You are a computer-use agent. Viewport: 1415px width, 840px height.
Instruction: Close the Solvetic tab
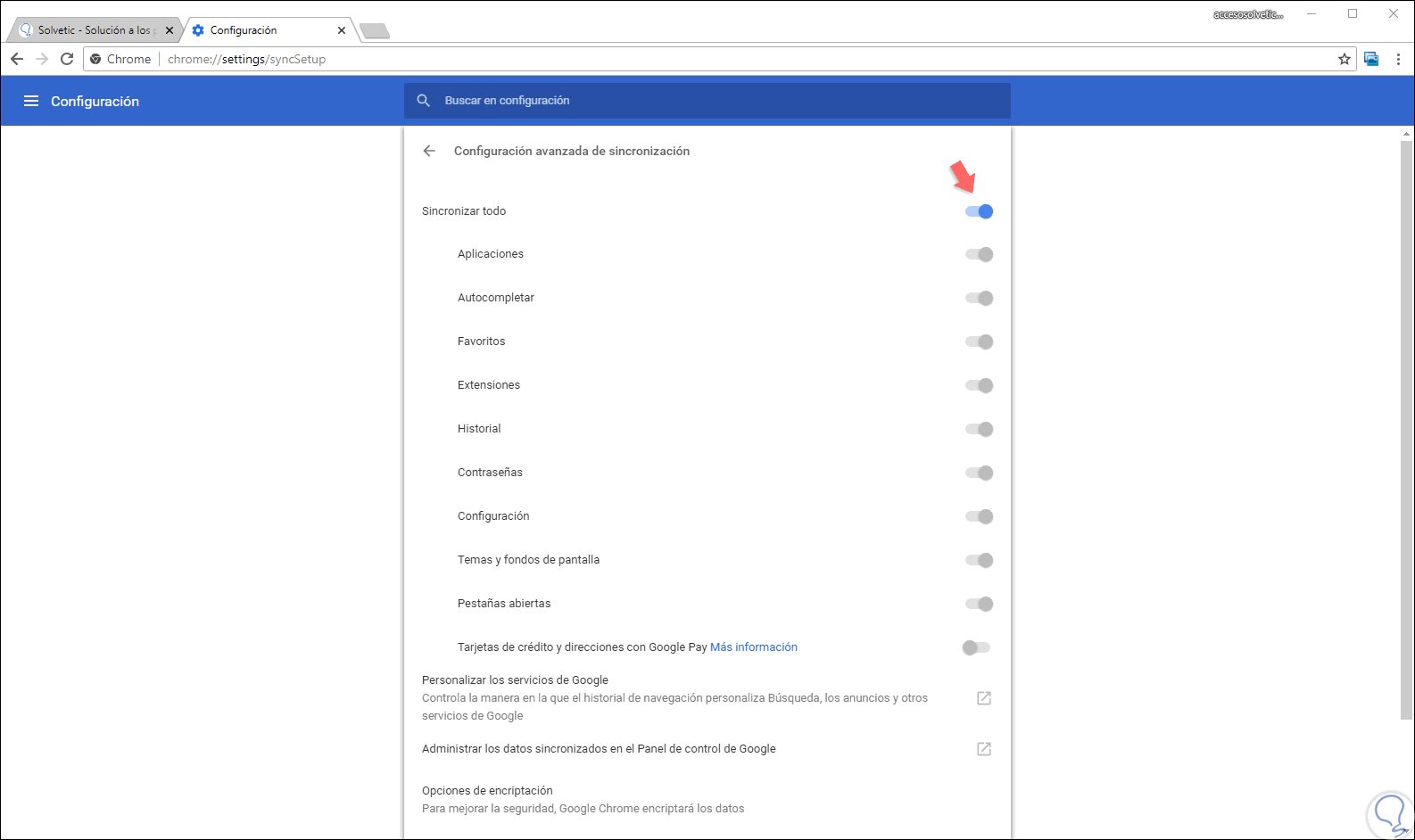[x=170, y=30]
